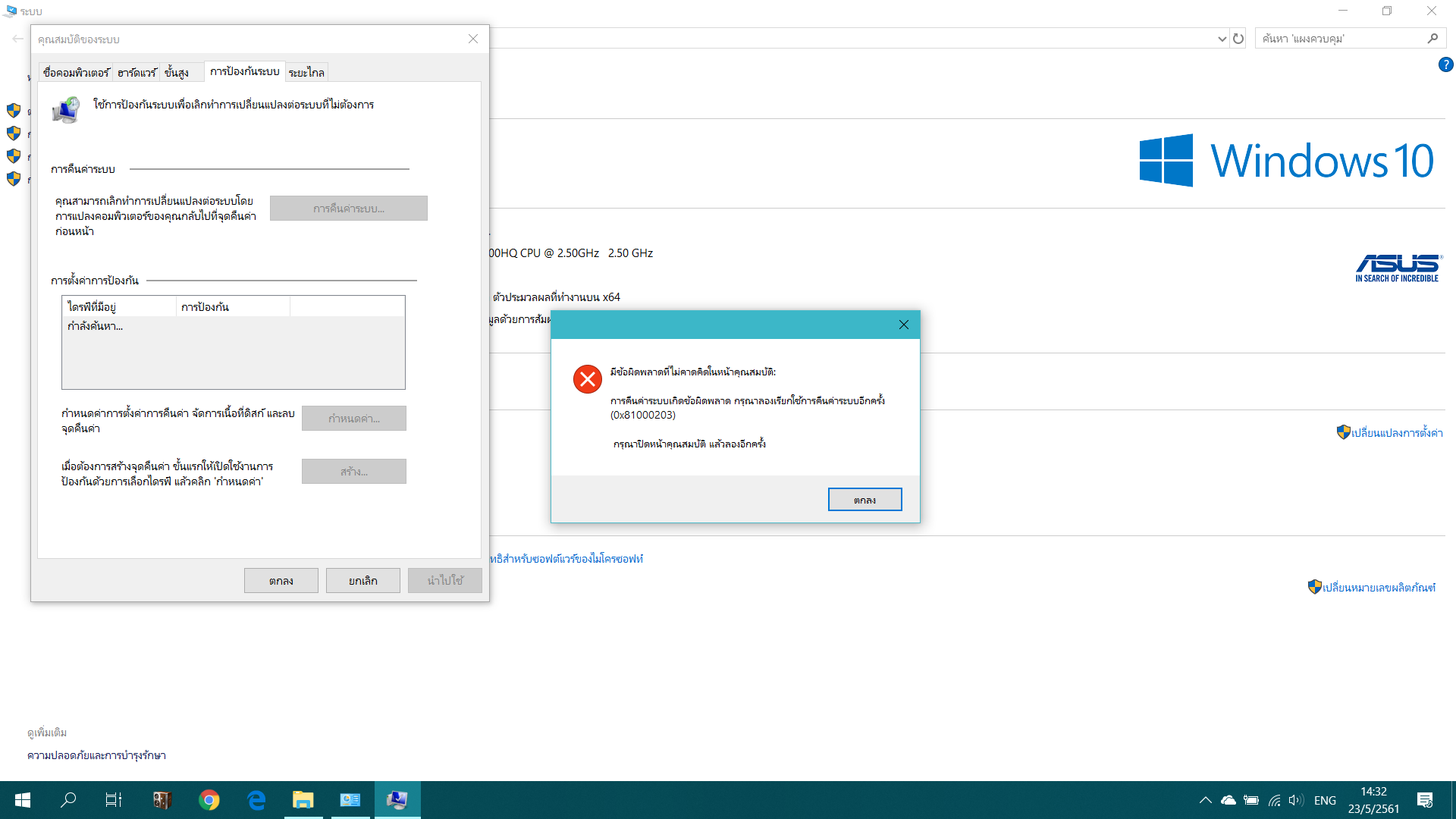Open Microsoft Edge from taskbar
Image resolution: width=1456 pixels, height=819 pixels.
256,800
